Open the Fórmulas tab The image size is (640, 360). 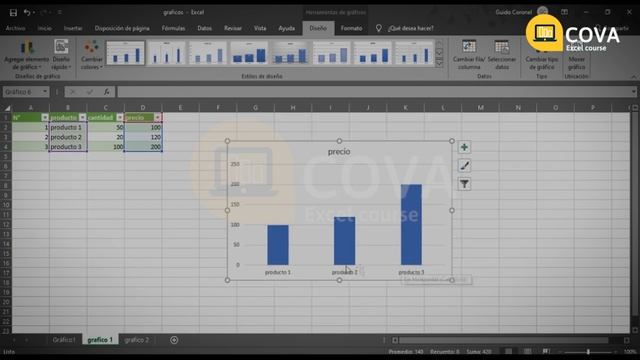(173, 28)
